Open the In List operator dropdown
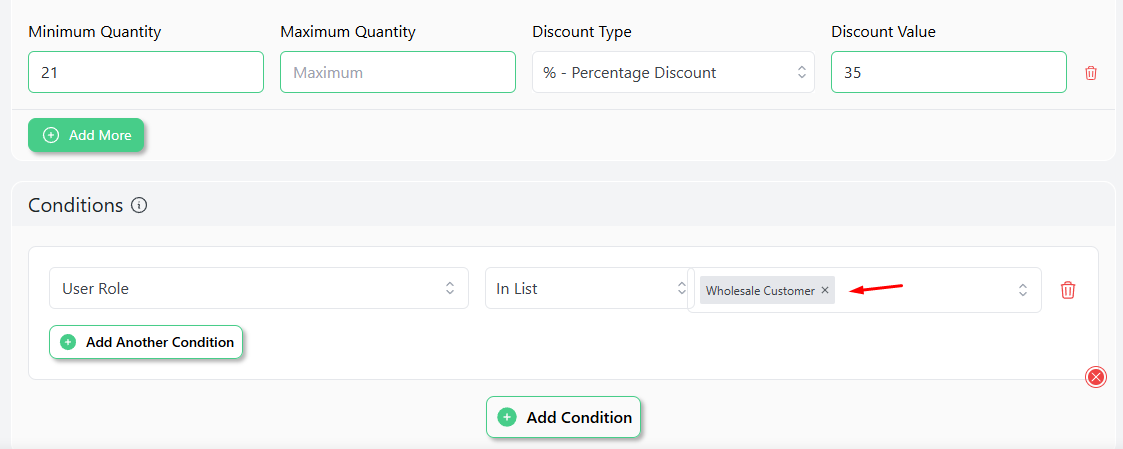This screenshot has width=1123, height=449. coord(586,288)
